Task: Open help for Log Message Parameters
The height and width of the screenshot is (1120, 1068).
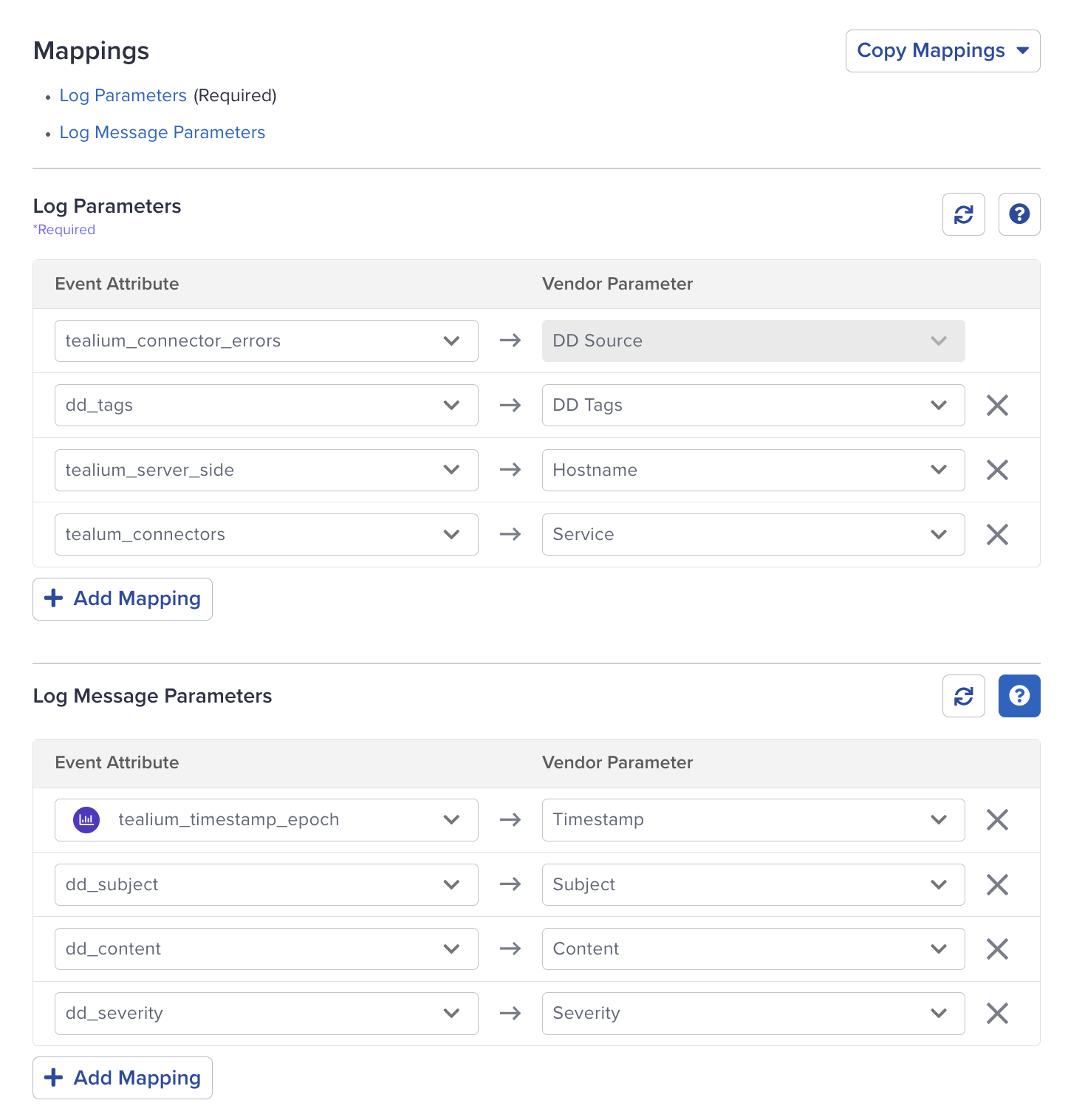Action: (x=1019, y=696)
